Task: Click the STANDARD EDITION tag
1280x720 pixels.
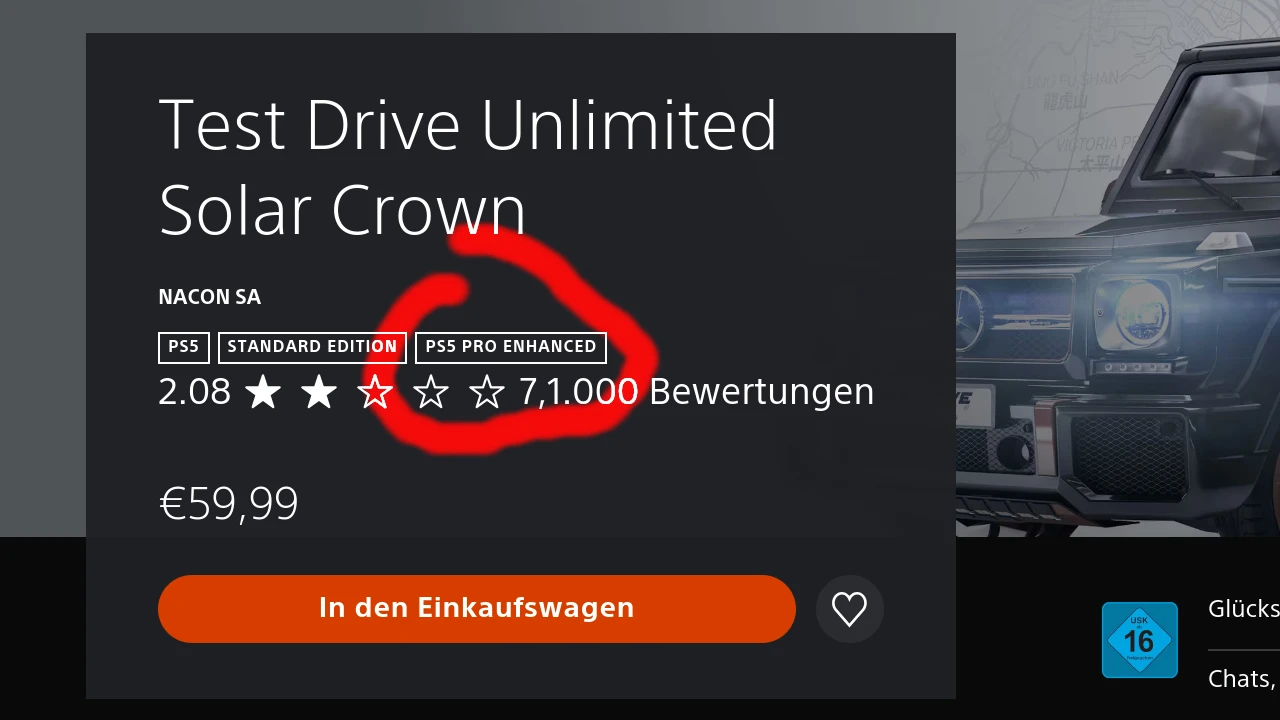Action: [x=312, y=347]
